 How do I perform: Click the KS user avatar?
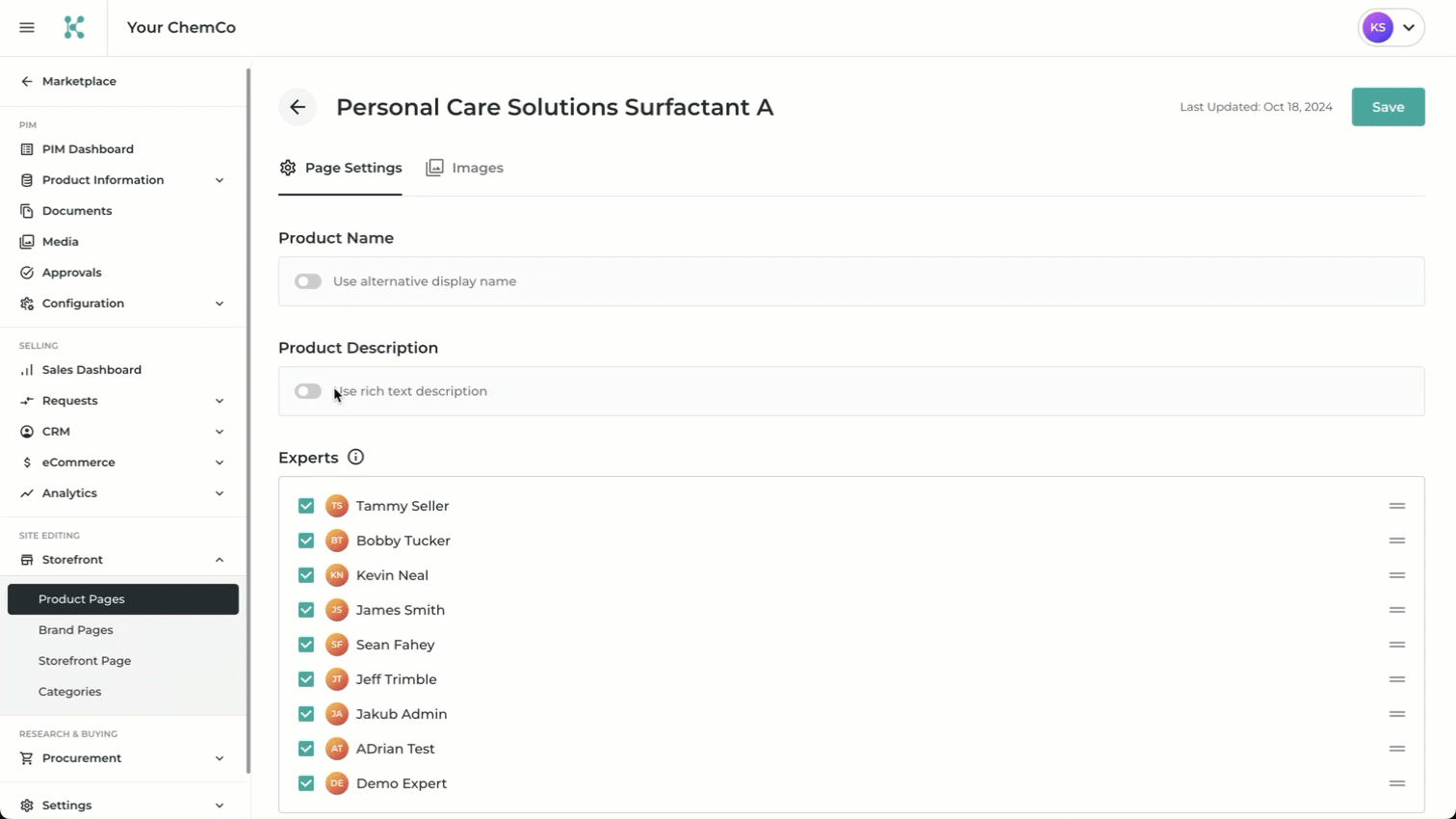(x=1378, y=28)
